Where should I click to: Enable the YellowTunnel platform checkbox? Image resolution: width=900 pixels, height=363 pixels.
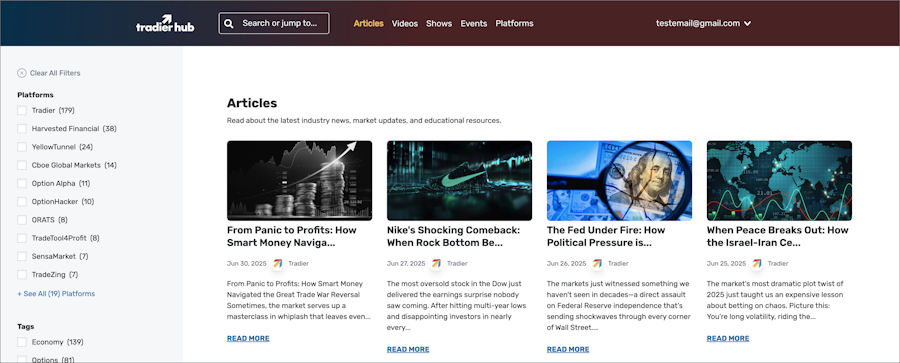click(22, 147)
